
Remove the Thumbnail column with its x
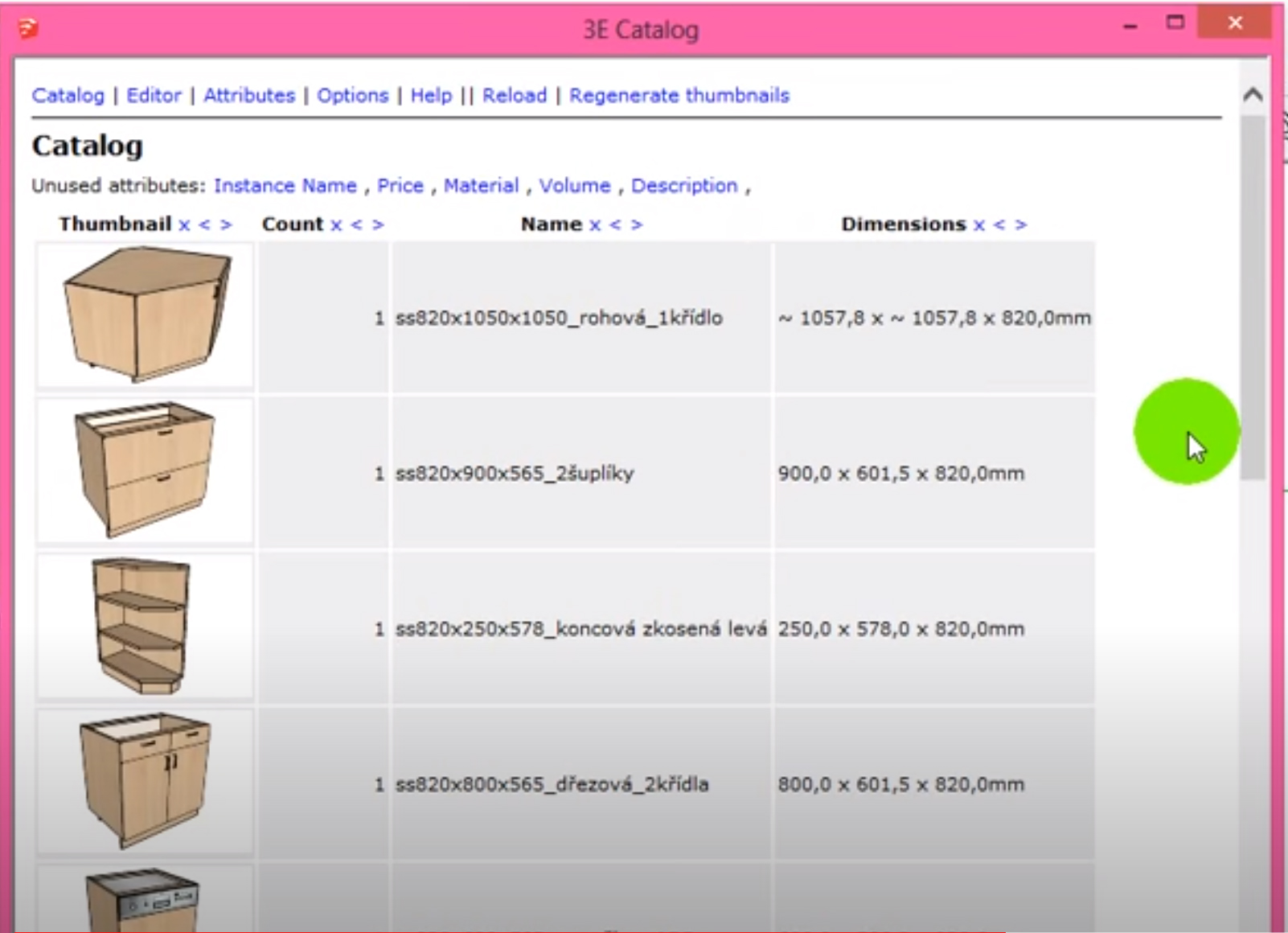[x=184, y=225]
